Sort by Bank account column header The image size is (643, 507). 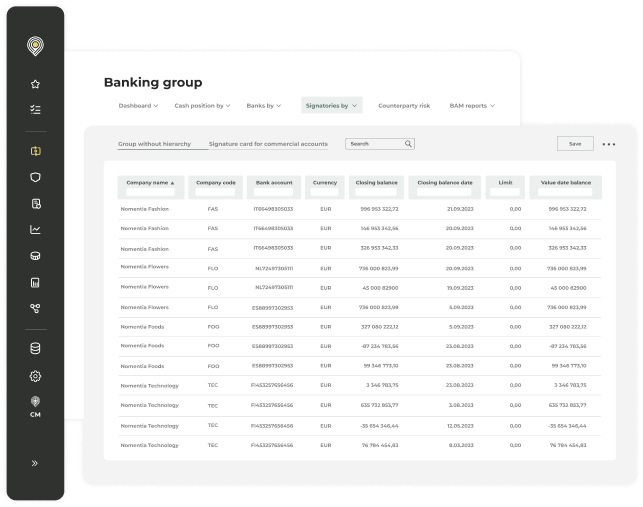point(274,183)
